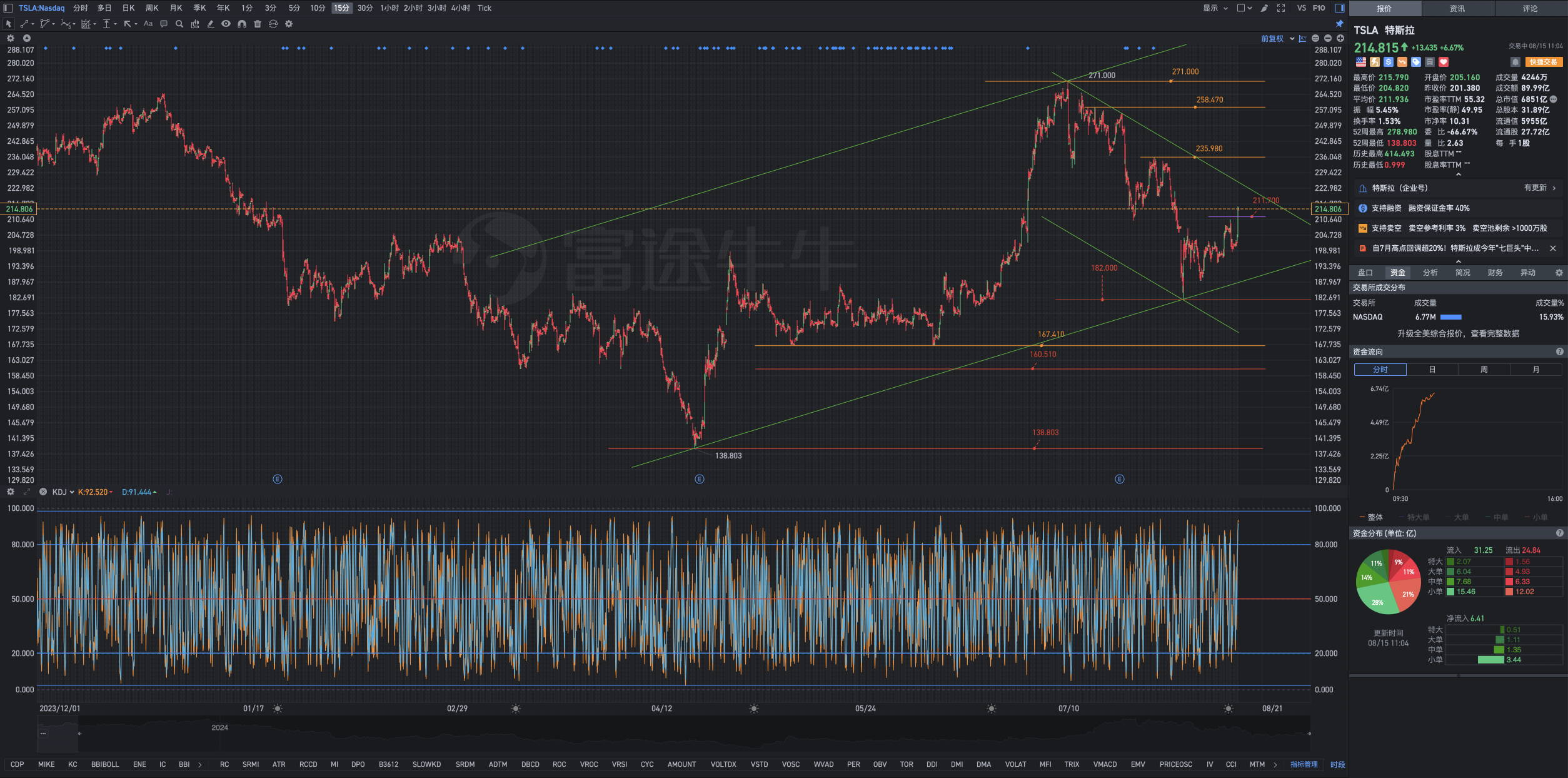Remove the KDJ indicator
The image size is (1568, 778).
[x=43, y=492]
